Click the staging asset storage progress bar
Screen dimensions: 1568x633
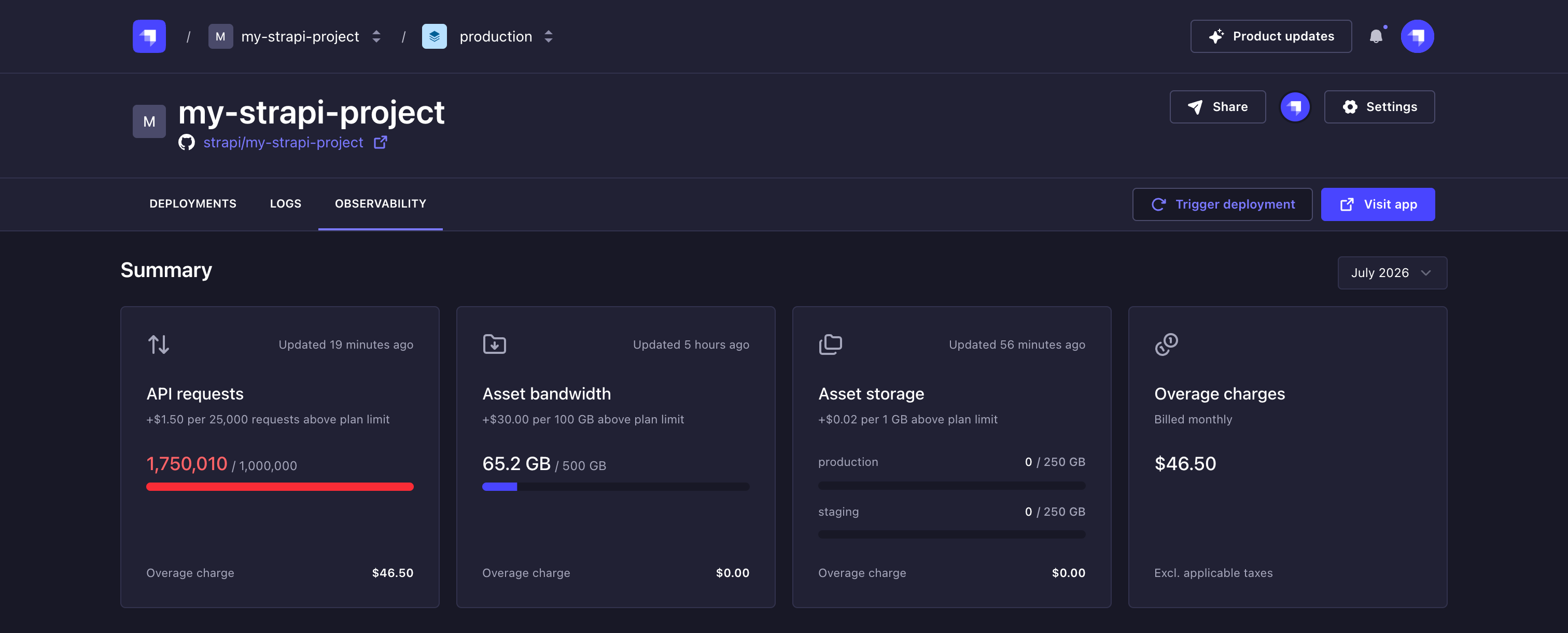pos(952,534)
